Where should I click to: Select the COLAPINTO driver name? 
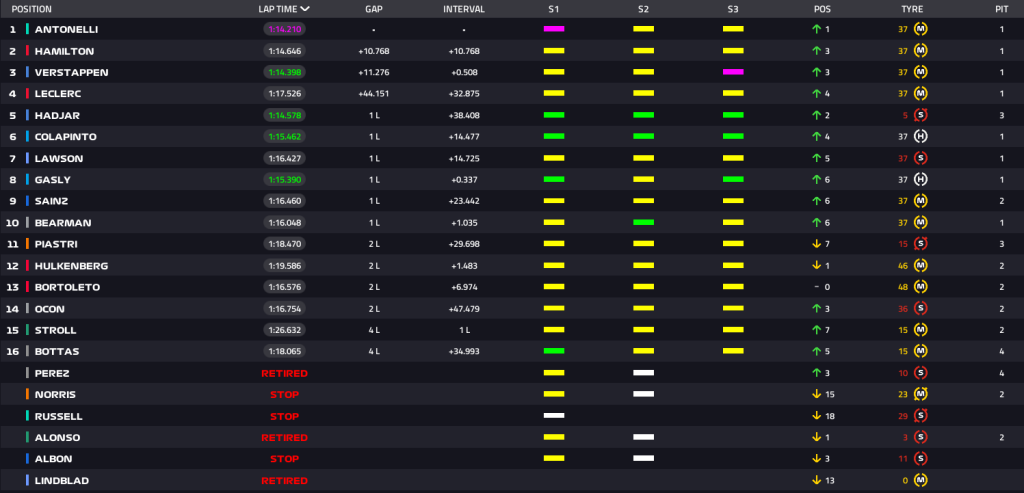click(65, 136)
